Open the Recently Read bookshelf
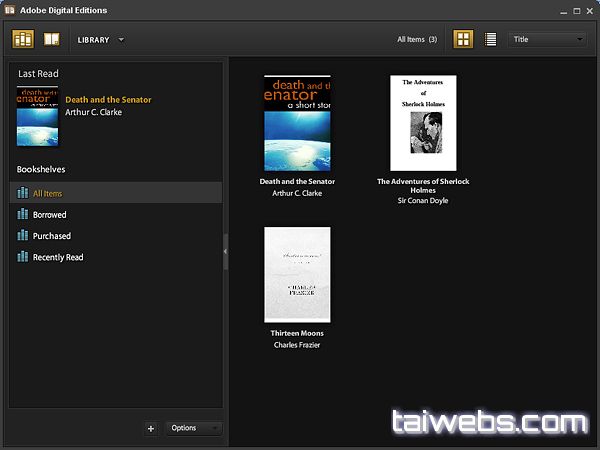 point(58,257)
